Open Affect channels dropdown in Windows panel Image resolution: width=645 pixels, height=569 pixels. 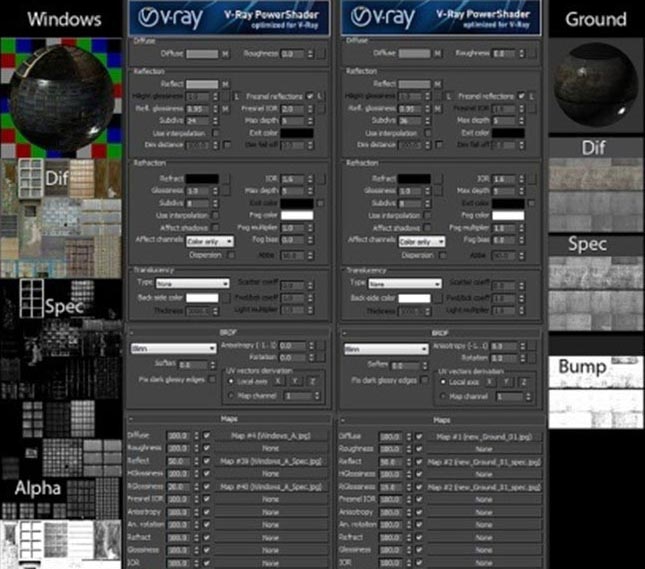210,242
